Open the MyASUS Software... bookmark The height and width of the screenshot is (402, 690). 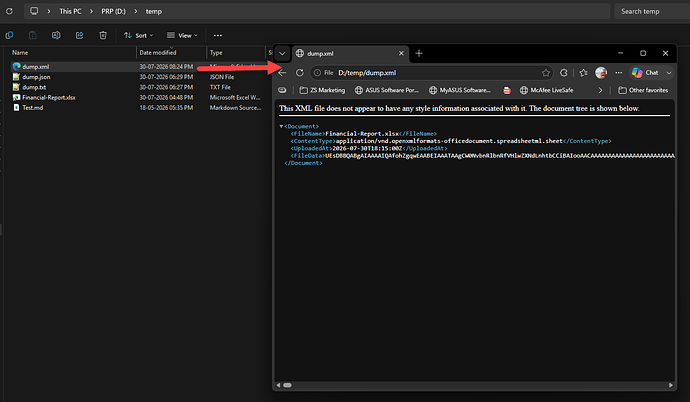coord(460,90)
